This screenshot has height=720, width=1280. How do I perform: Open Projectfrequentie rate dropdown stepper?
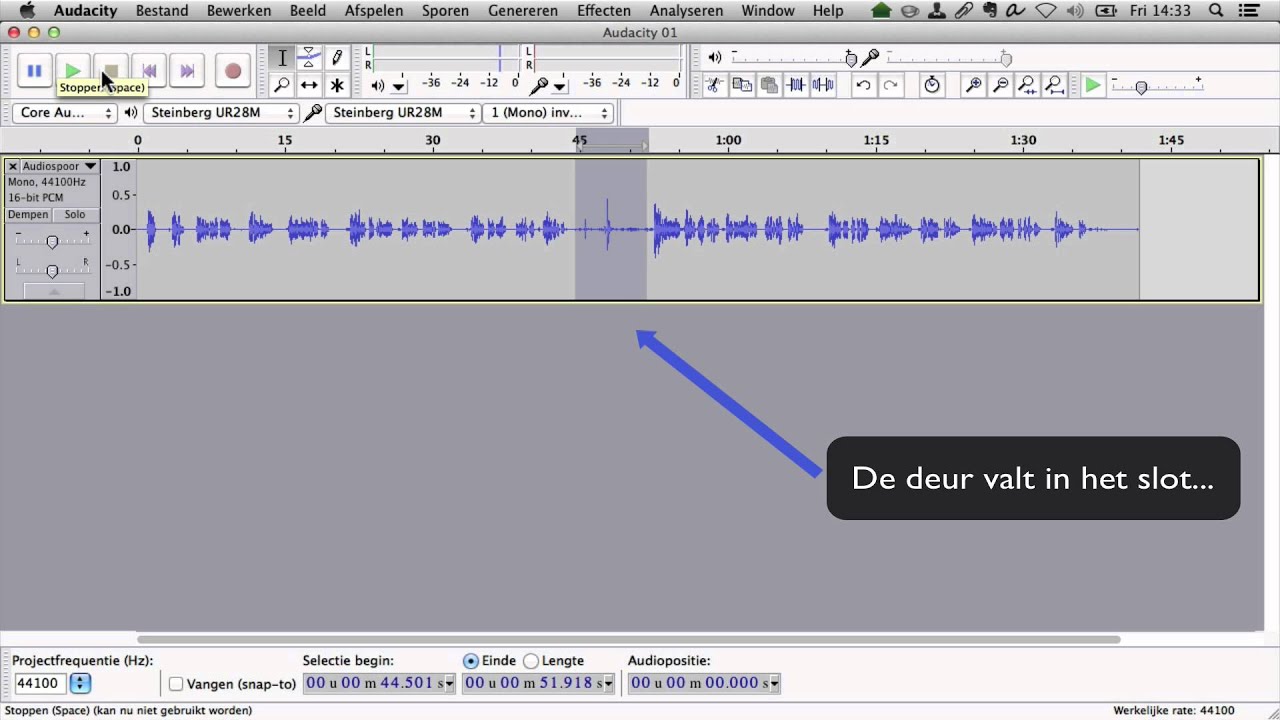click(80, 684)
